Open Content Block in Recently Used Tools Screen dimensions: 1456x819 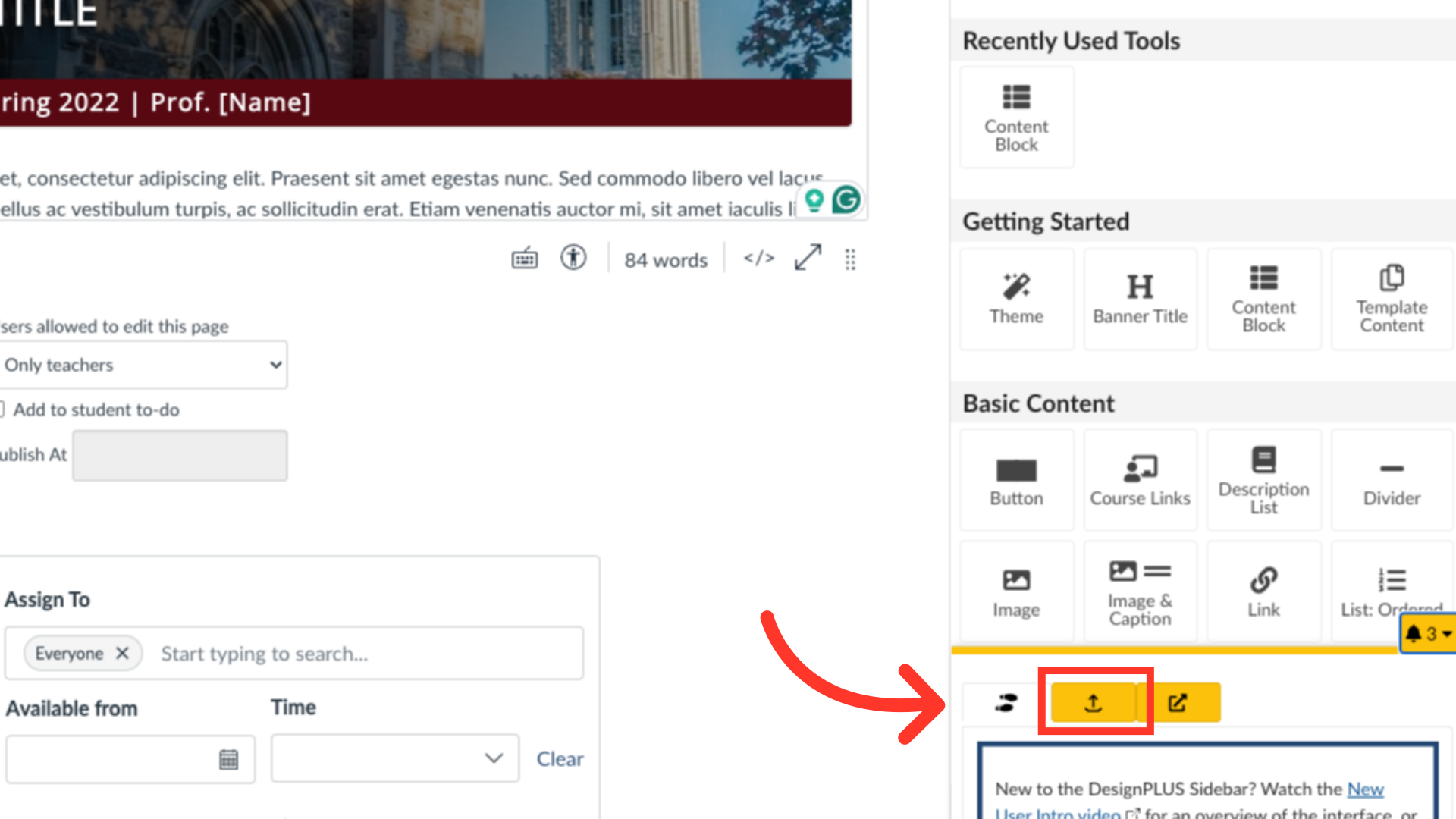1016,118
